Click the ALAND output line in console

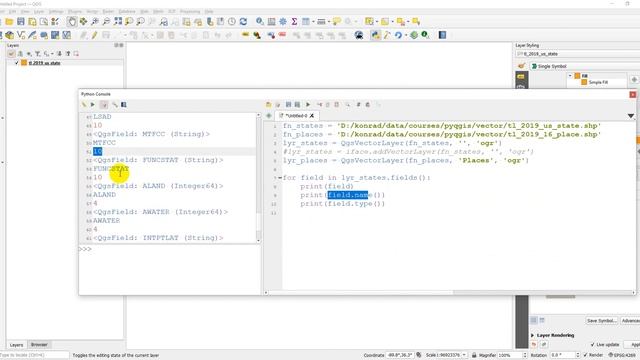[x=104, y=195]
